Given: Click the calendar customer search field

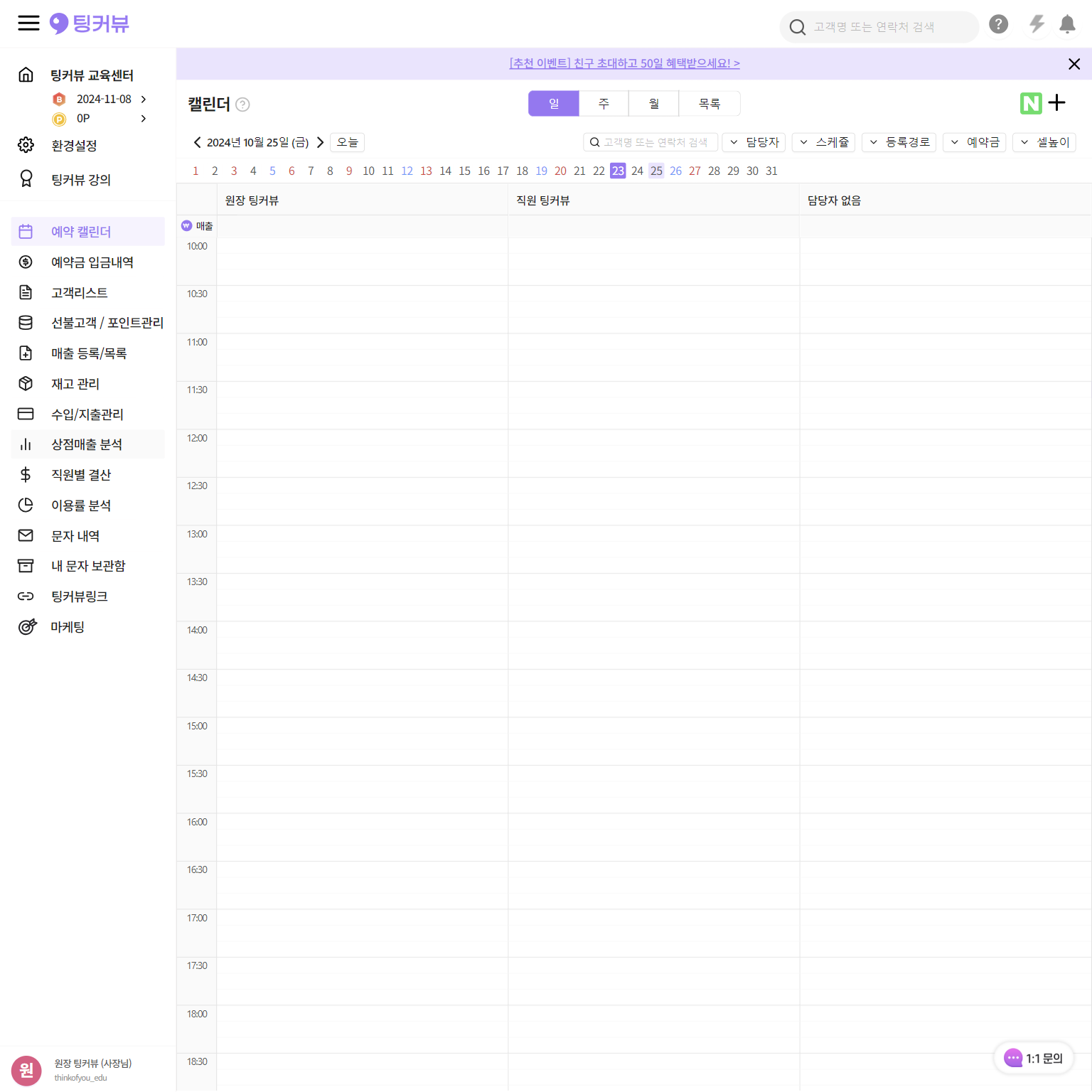Looking at the screenshot, I should click(651, 142).
